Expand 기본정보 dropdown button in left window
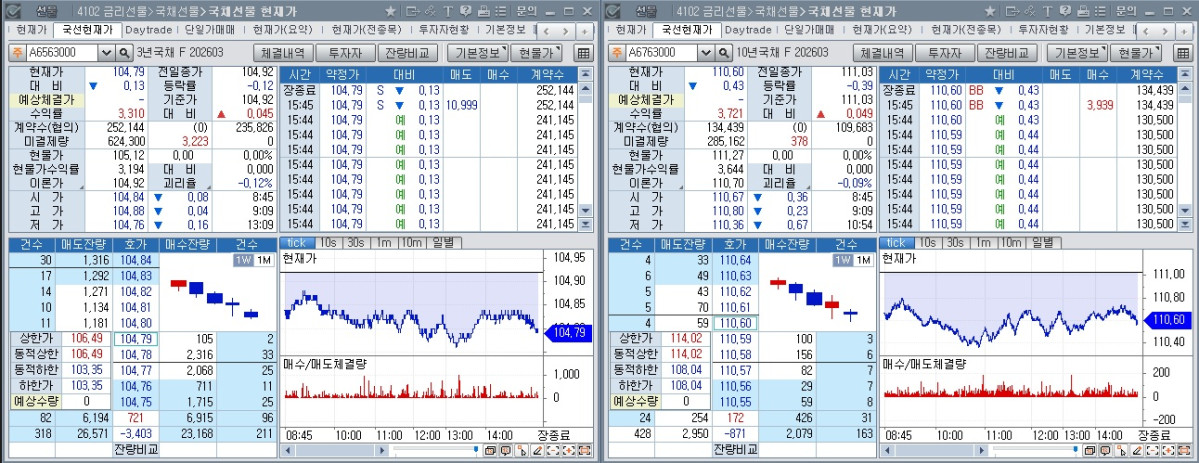The height and width of the screenshot is (463, 1199). (477, 53)
